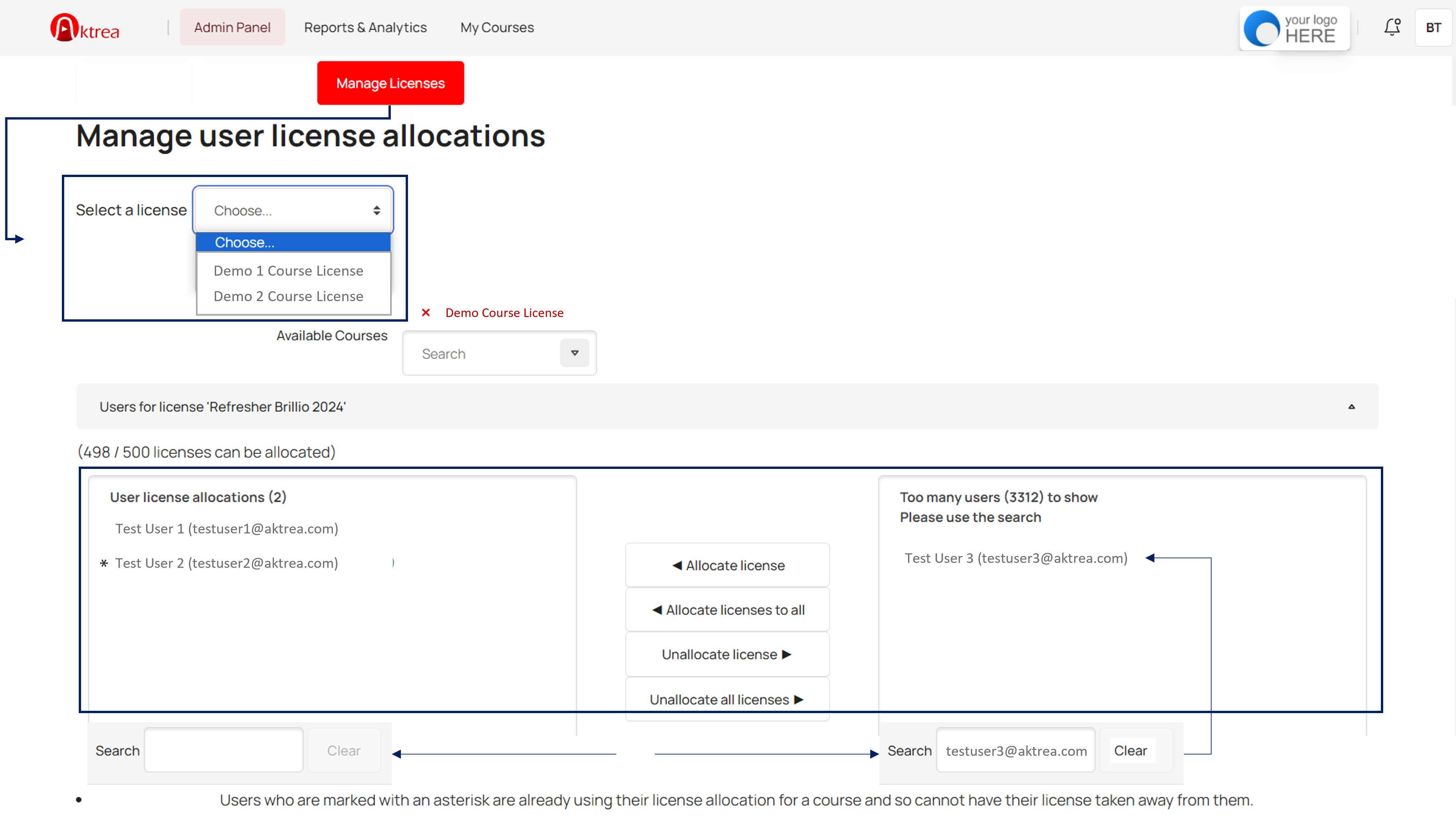This screenshot has height=819, width=1456.
Task: Open My Courses menu item
Action: (497, 28)
